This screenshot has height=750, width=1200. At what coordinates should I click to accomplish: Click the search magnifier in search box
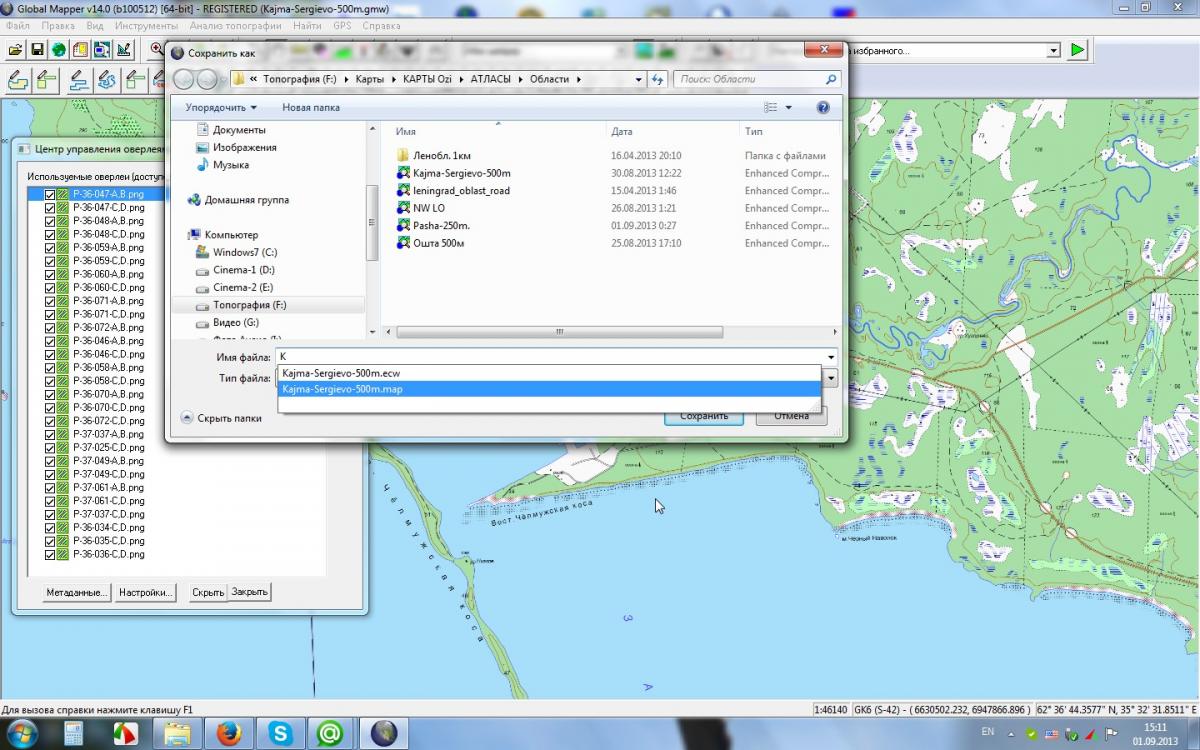(x=831, y=79)
